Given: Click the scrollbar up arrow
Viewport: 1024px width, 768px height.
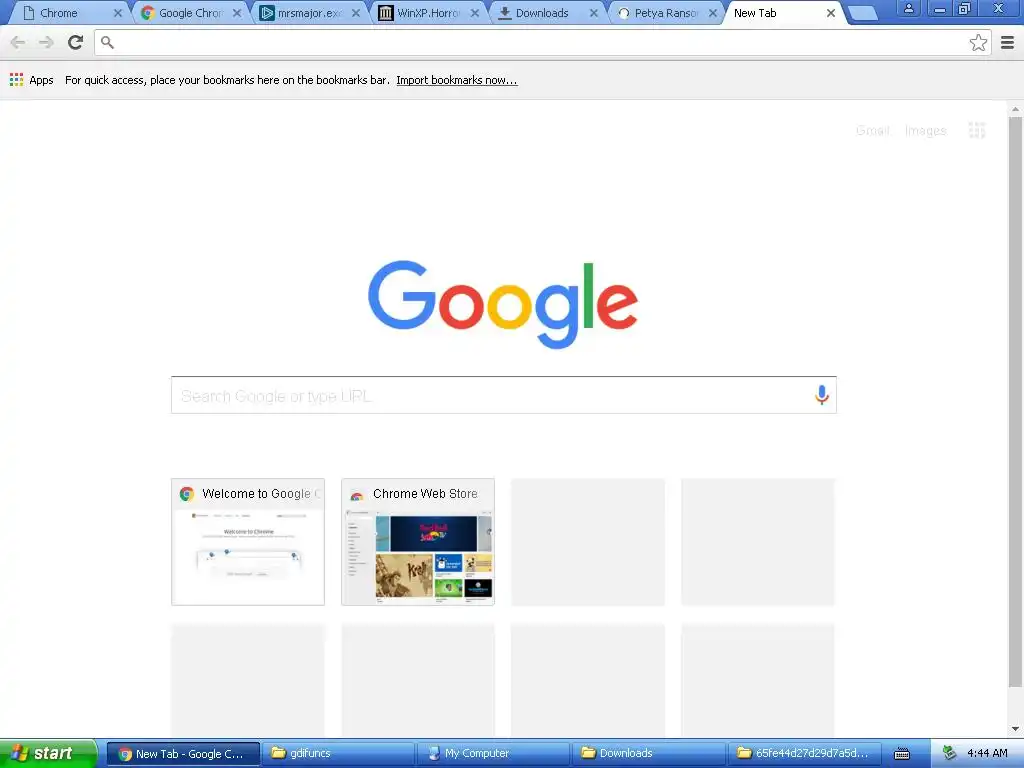Looking at the screenshot, I should (1015, 108).
